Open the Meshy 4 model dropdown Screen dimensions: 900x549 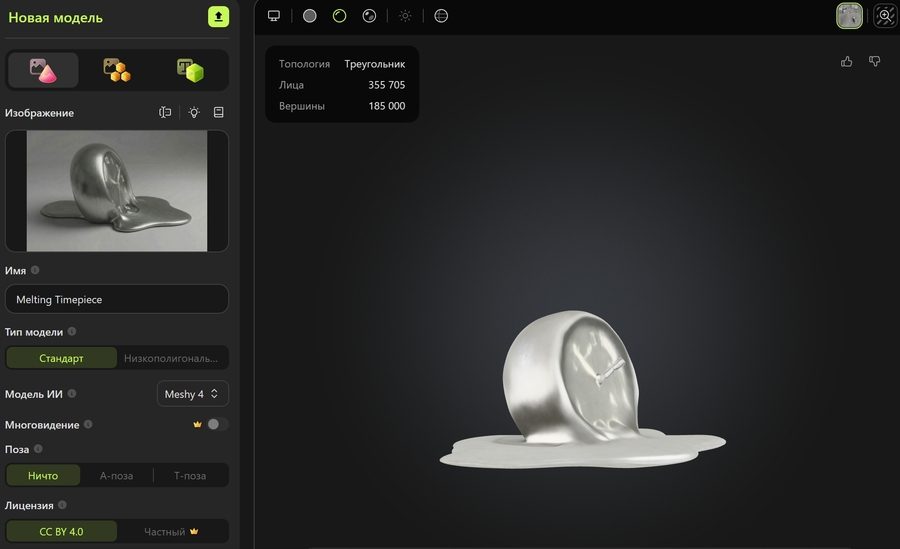192,394
